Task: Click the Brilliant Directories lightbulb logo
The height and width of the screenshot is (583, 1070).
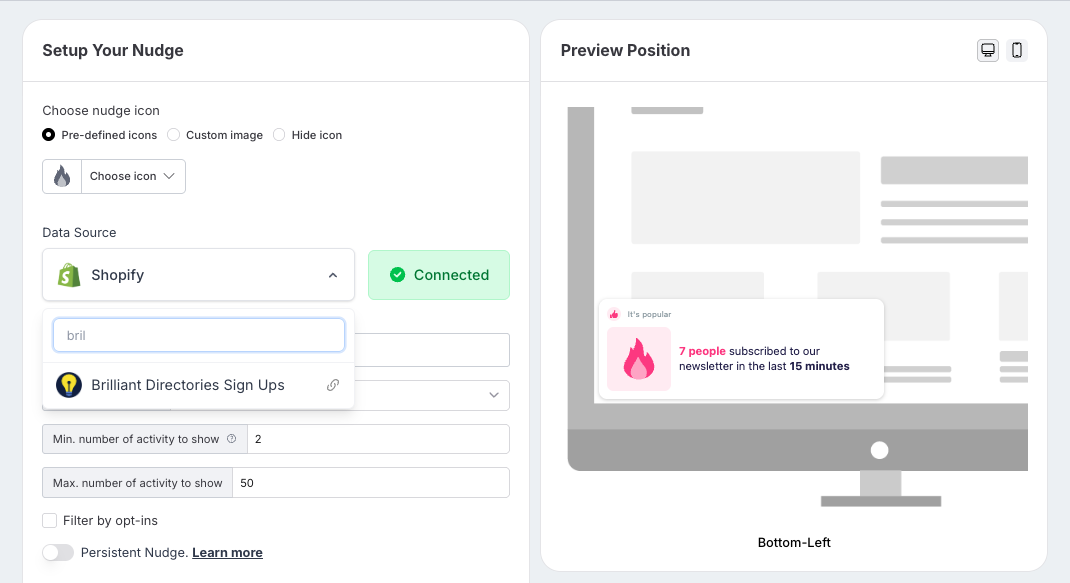Action: click(x=69, y=385)
